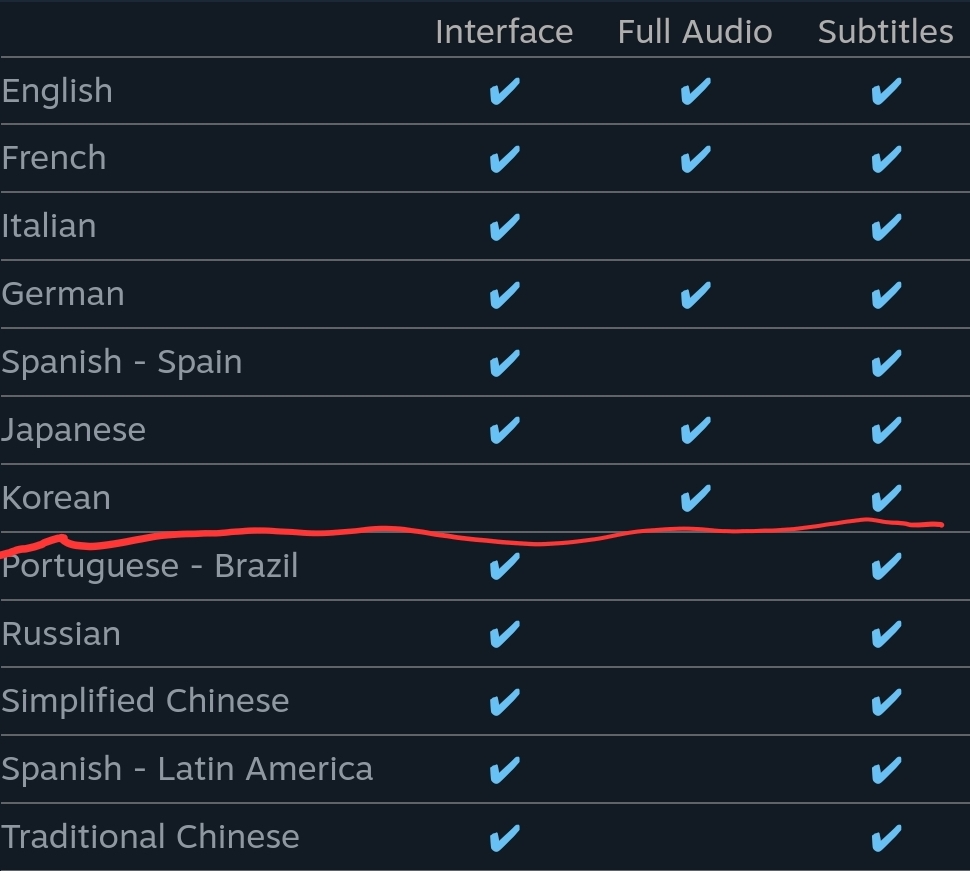Click the English Interface checkmark
This screenshot has width=970, height=871.
point(505,92)
